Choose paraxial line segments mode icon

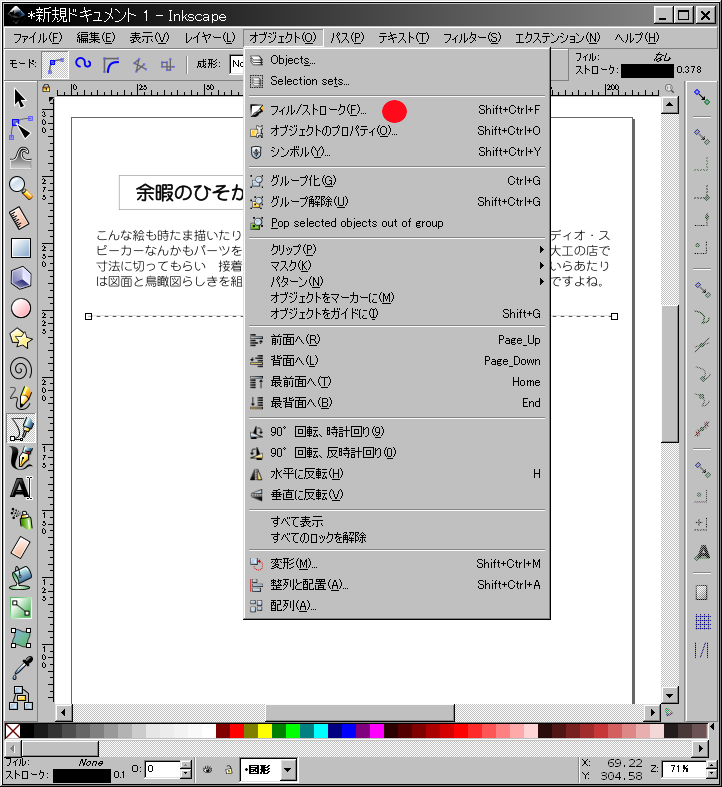click(x=168, y=64)
